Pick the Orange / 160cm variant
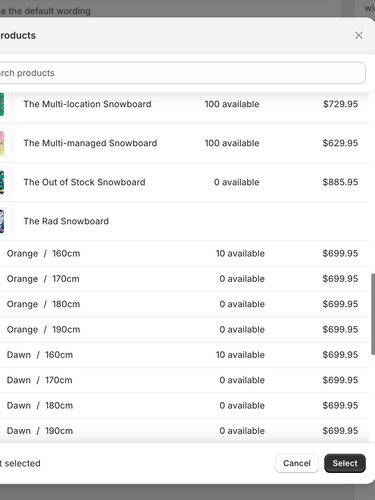 tap(184, 254)
